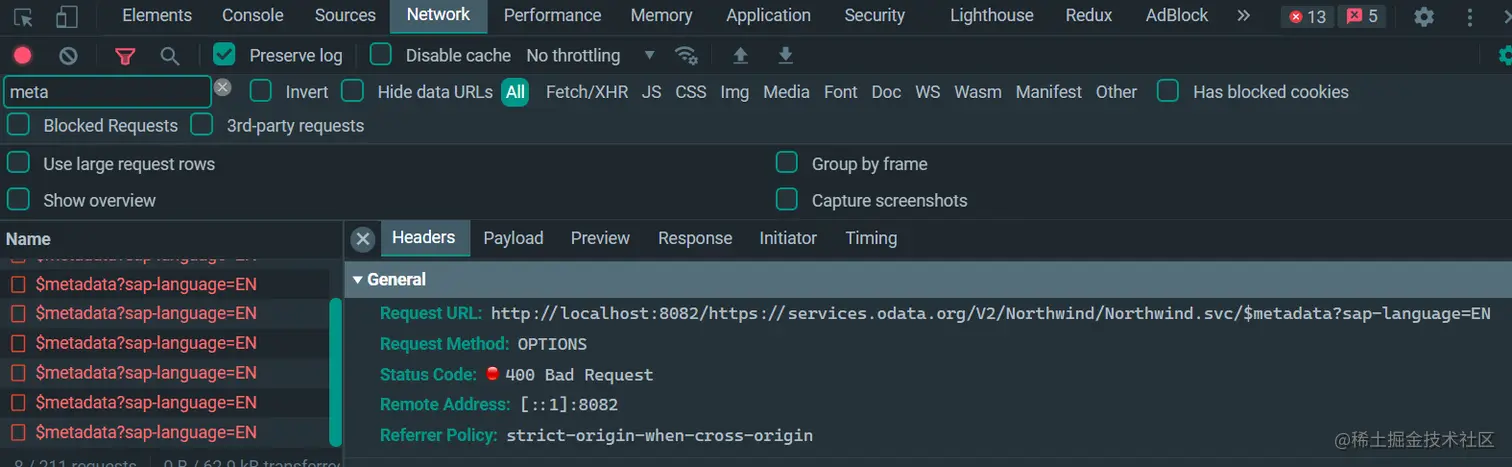Enable the Disable cache checkbox
The image size is (1512, 467).
381,55
